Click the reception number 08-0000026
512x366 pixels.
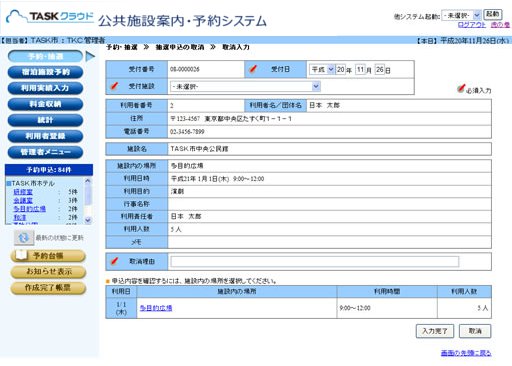coord(185,69)
